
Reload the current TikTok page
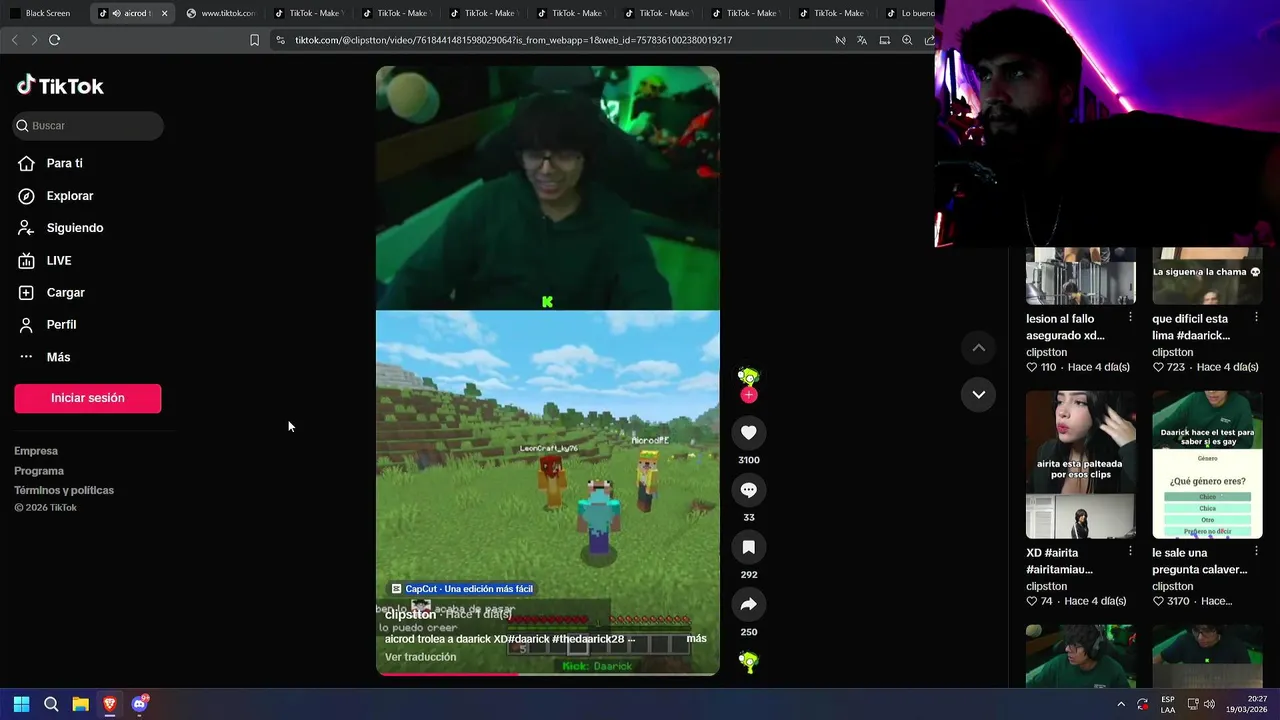pos(54,40)
